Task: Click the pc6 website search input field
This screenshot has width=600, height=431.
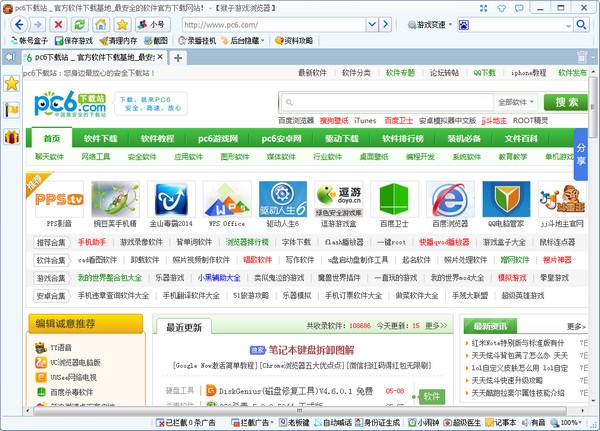Action: (388, 102)
